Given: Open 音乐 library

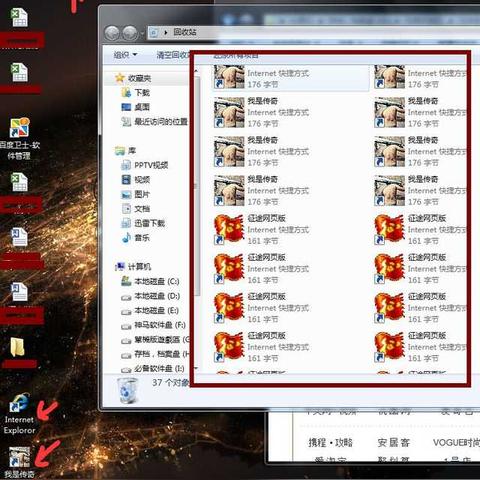Looking at the screenshot, I should (142, 238).
